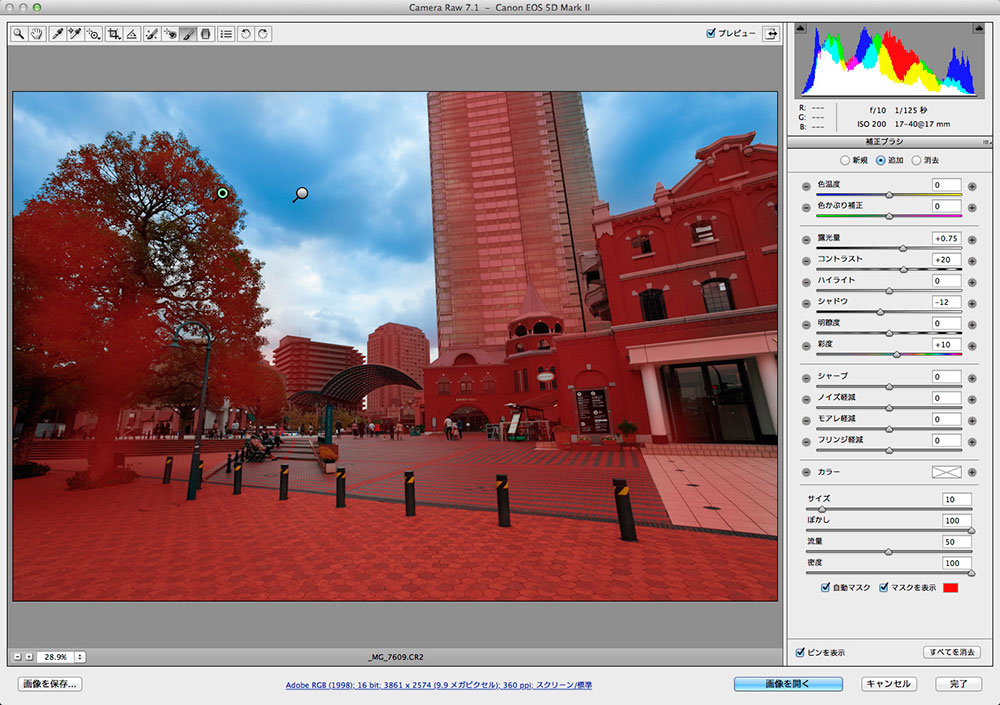Select the 消去 radio button

916,160
